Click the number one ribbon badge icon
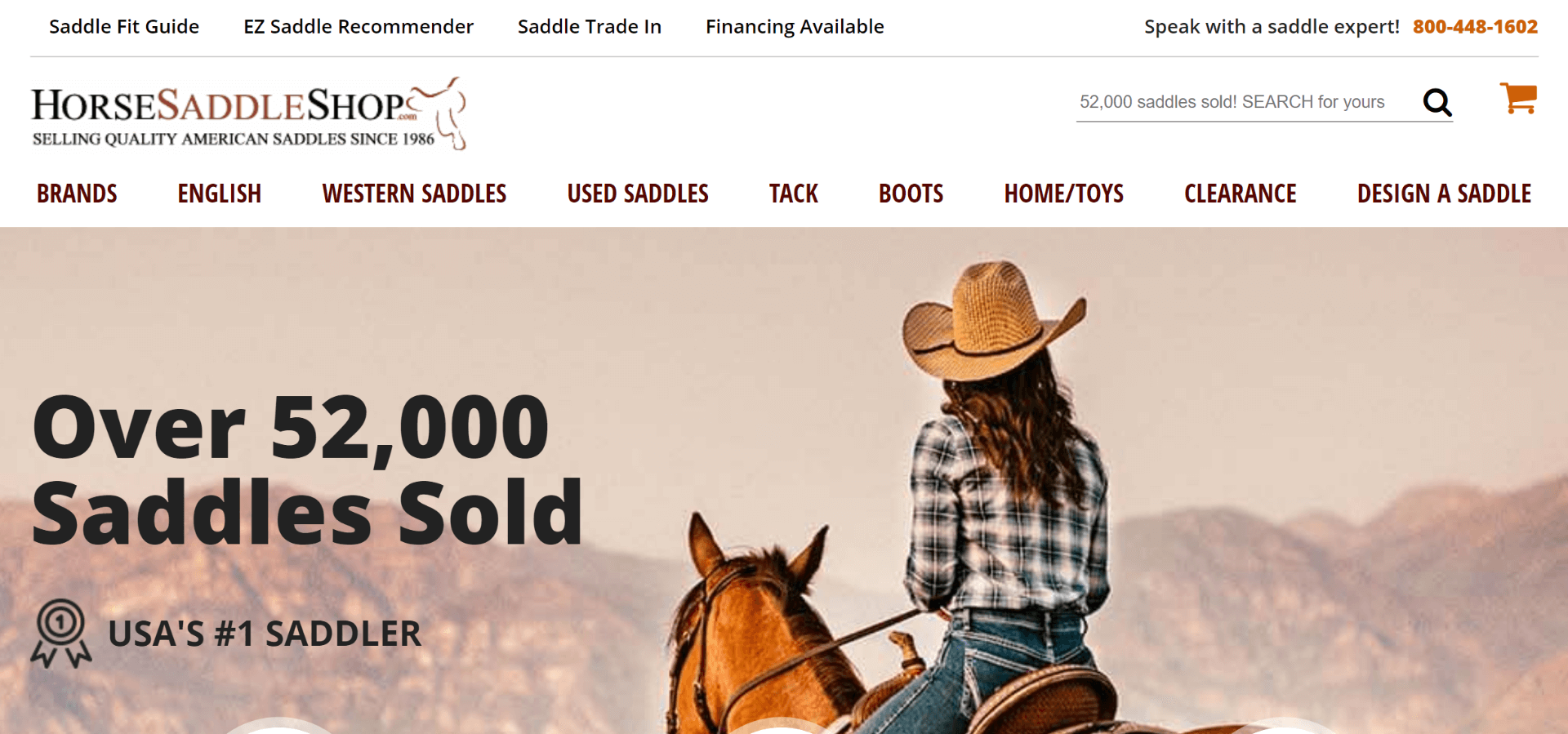Viewport: 1568px width, 734px height. click(60, 634)
